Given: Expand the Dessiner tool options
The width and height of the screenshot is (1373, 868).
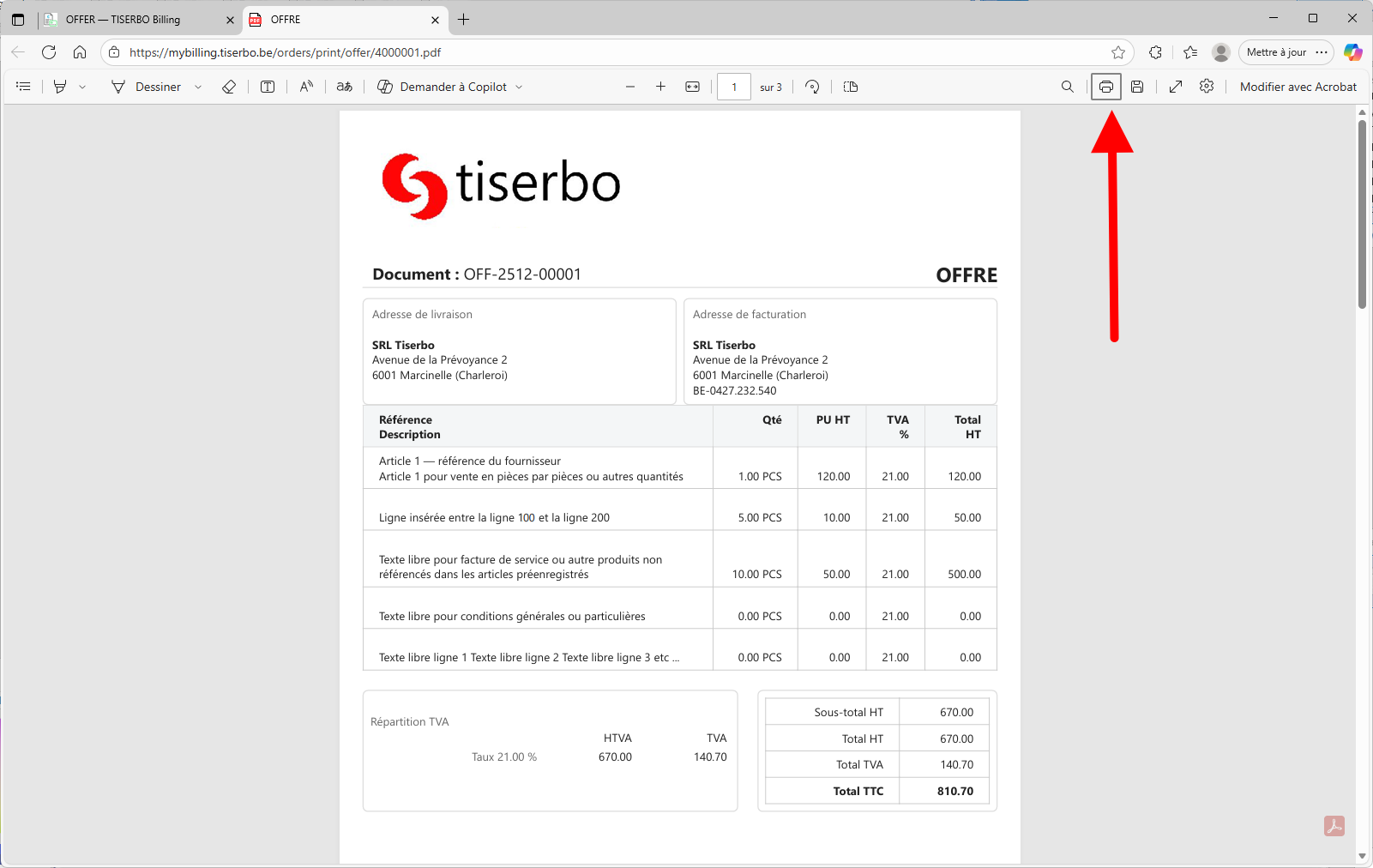Looking at the screenshot, I should tap(198, 86).
